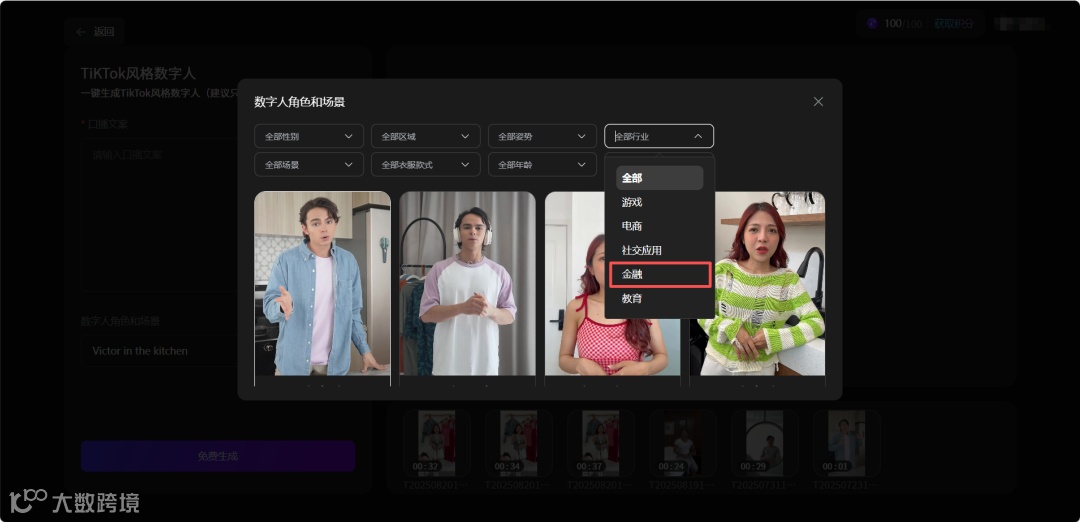Open history video with duration 00:24

tap(682, 443)
